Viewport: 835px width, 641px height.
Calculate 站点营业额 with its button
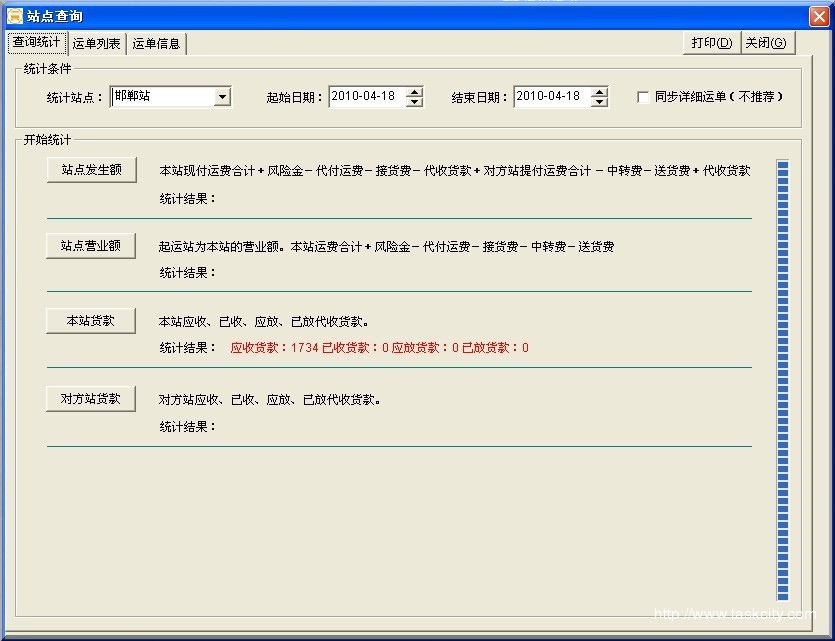[x=91, y=245]
